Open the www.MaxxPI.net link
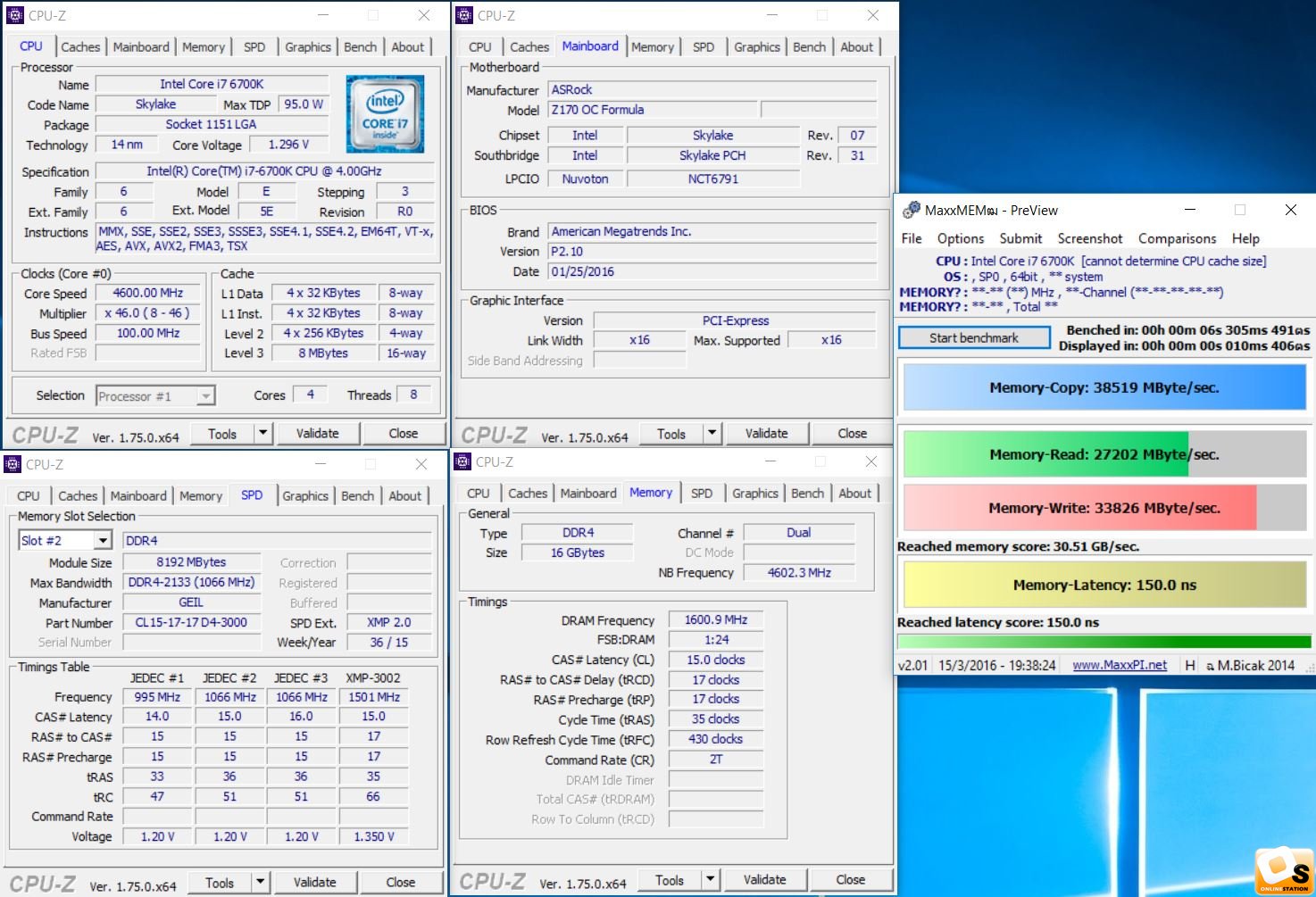The height and width of the screenshot is (897, 1316). coord(1120,665)
